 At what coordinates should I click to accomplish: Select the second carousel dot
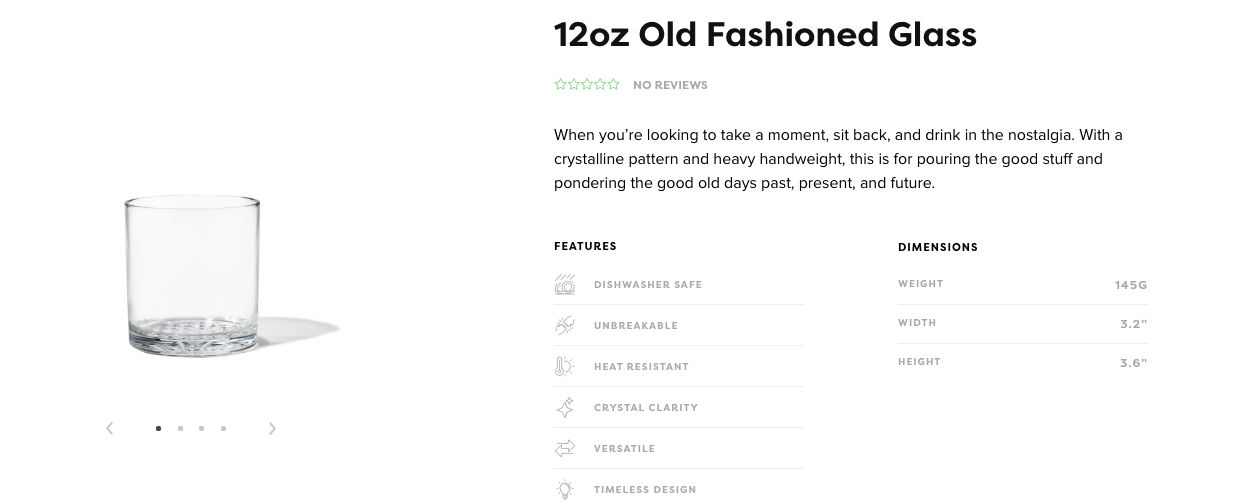[x=180, y=428]
